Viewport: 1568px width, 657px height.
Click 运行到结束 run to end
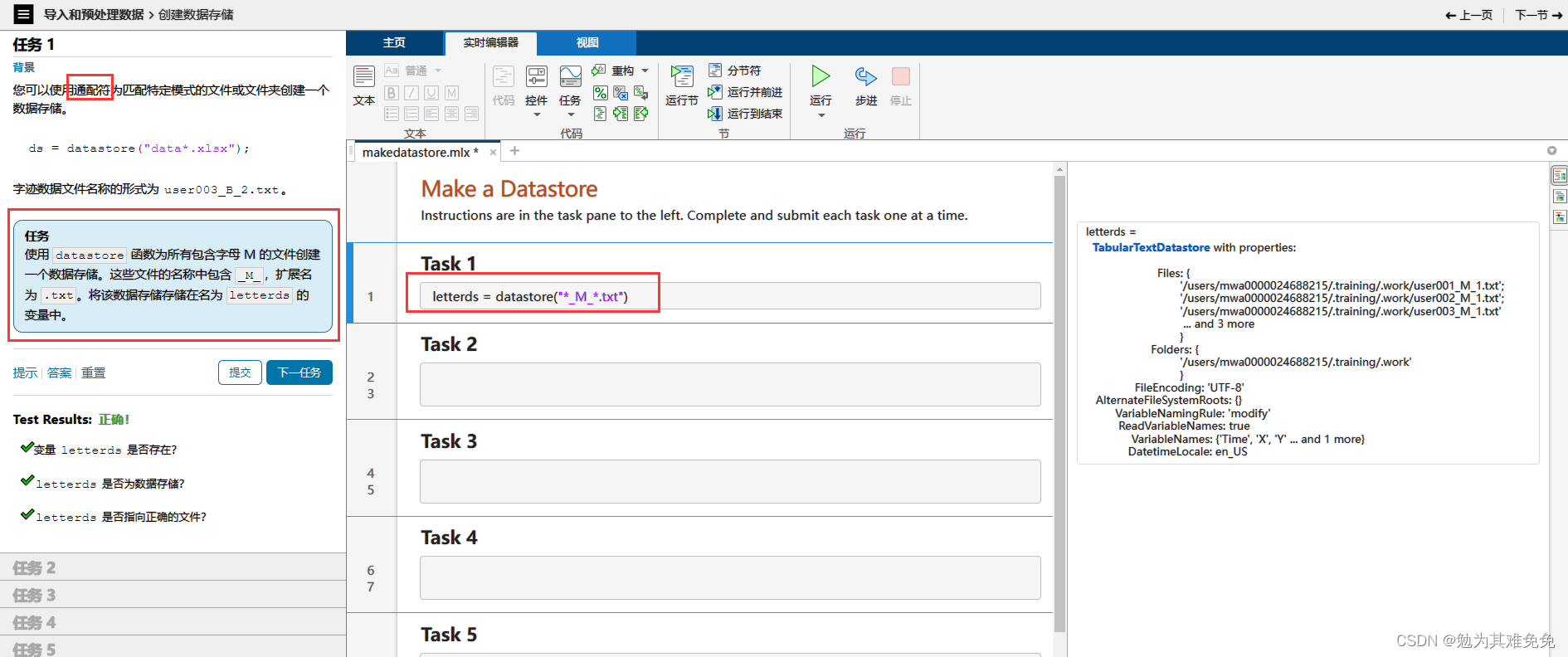(x=744, y=114)
